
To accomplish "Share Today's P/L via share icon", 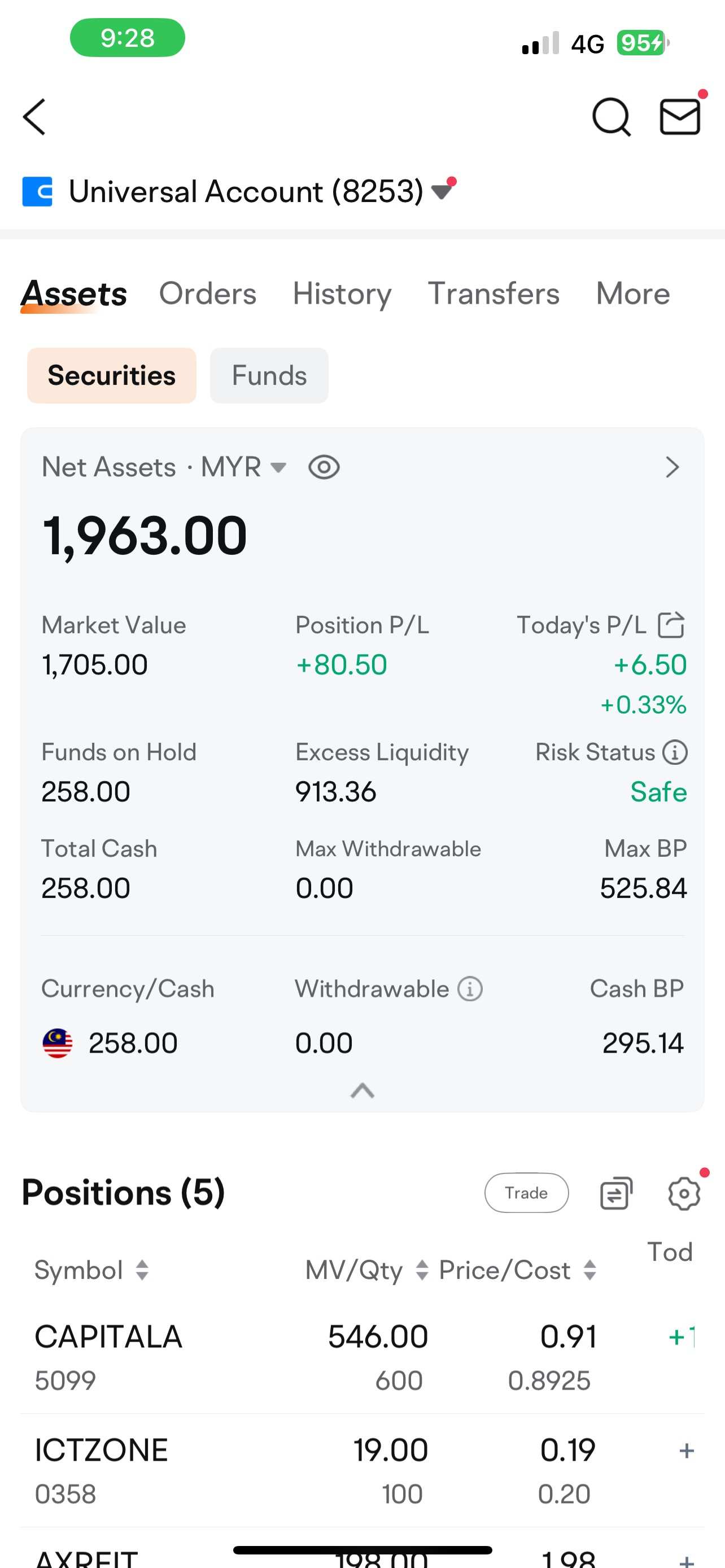I will 671,625.
